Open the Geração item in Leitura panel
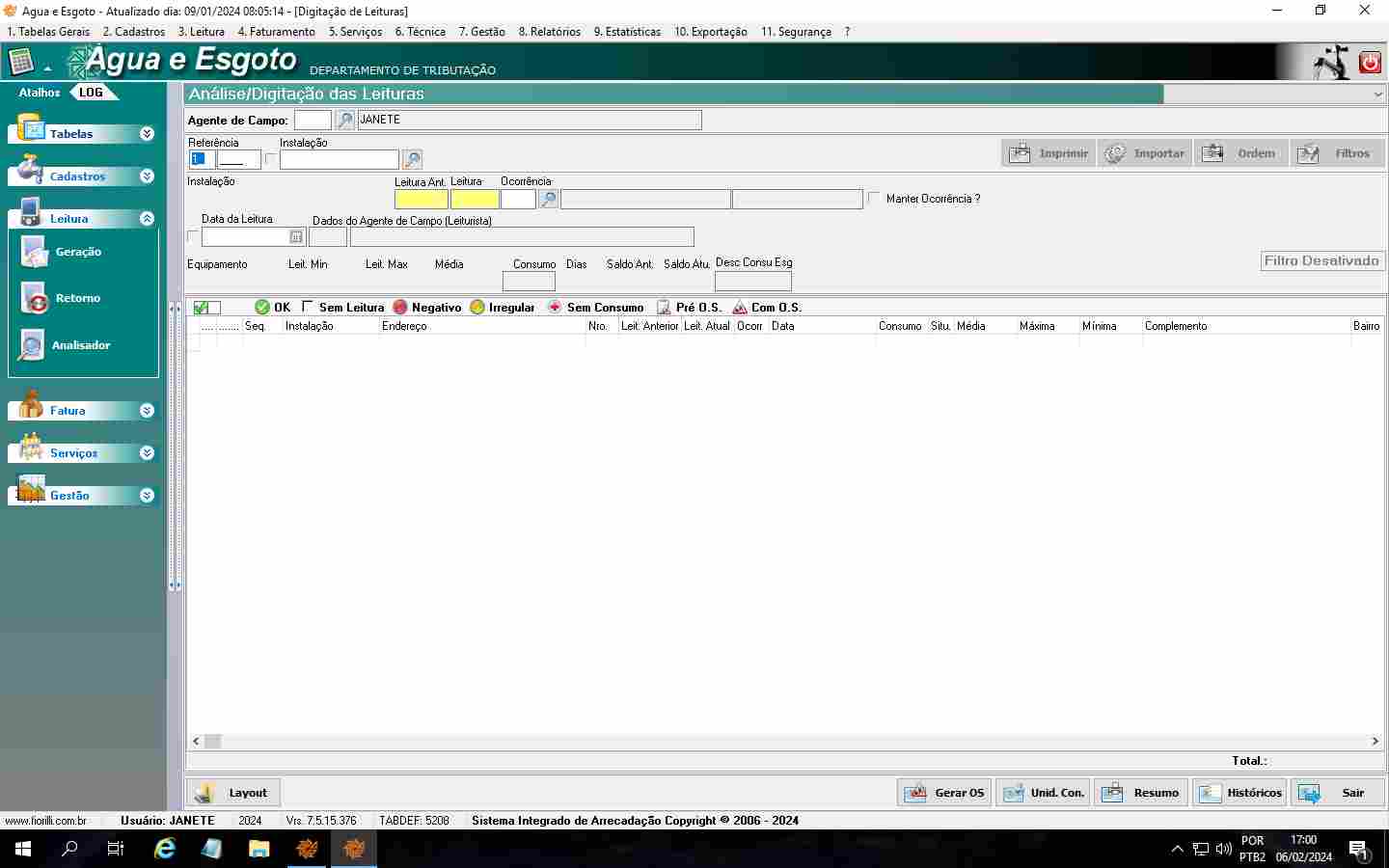 (77, 252)
